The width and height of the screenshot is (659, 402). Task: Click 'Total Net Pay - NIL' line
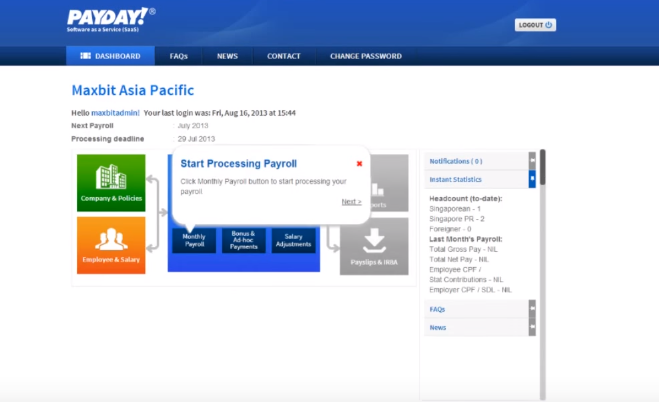pos(459,259)
